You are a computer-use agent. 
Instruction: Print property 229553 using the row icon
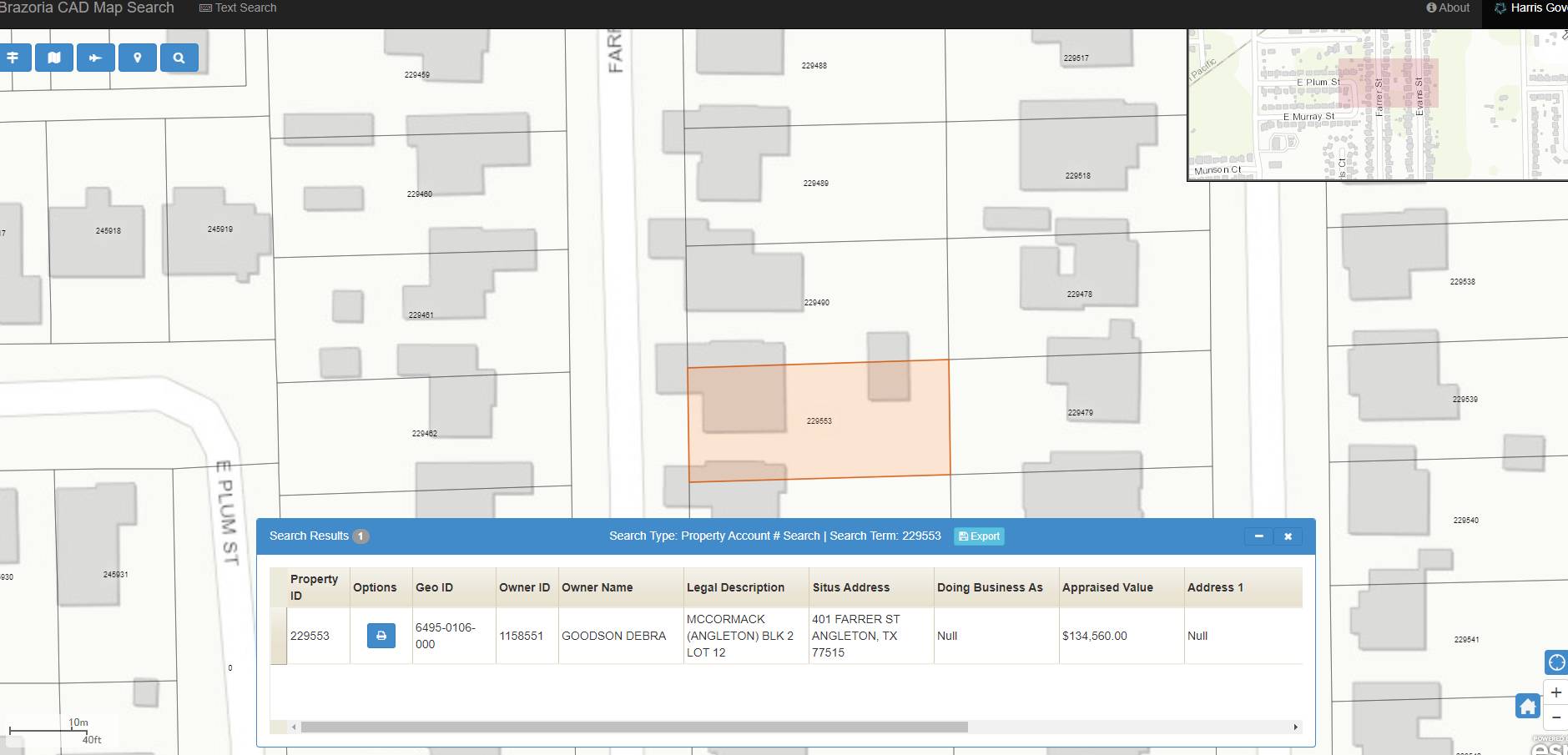pyautogui.click(x=381, y=636)
